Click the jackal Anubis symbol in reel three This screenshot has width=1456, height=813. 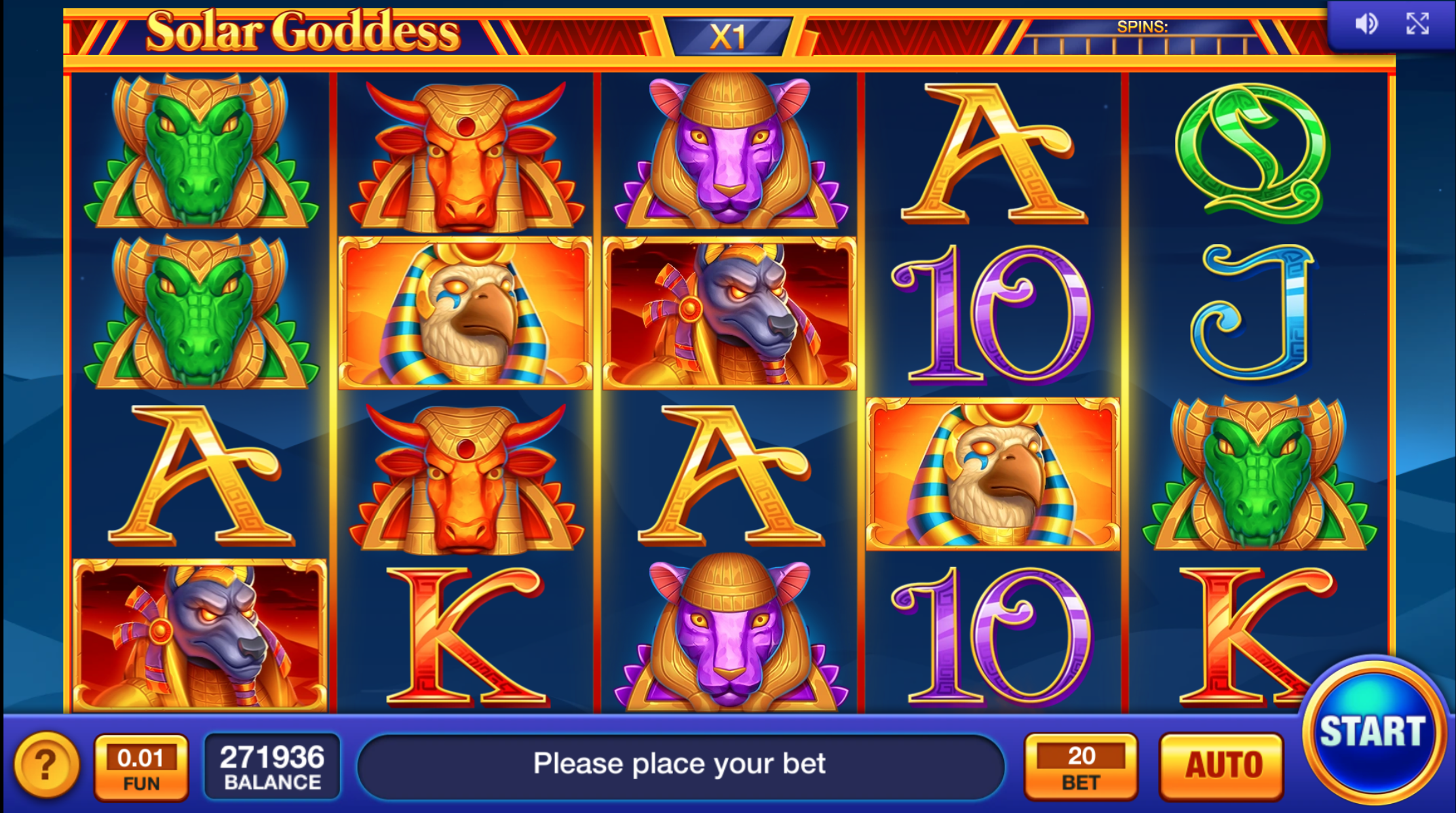tap(729, 313)
